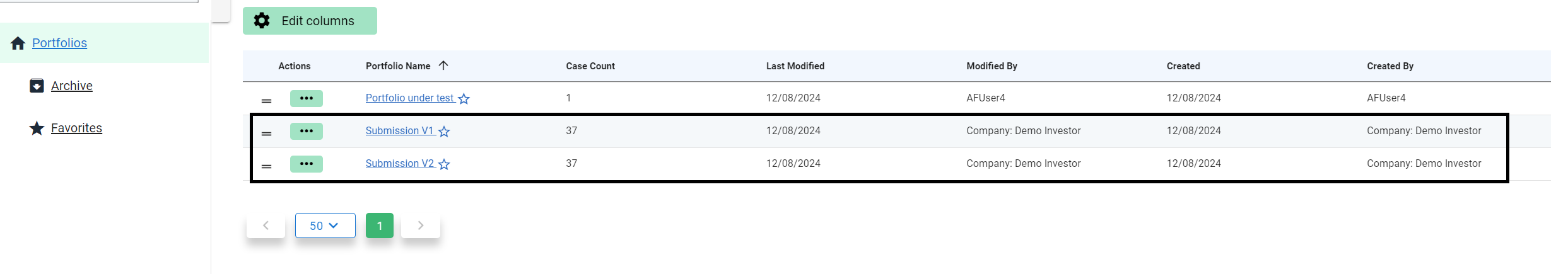Click the Portfolio Name sort arrow
Screen dimensions: 1568x274
(443, 66)
